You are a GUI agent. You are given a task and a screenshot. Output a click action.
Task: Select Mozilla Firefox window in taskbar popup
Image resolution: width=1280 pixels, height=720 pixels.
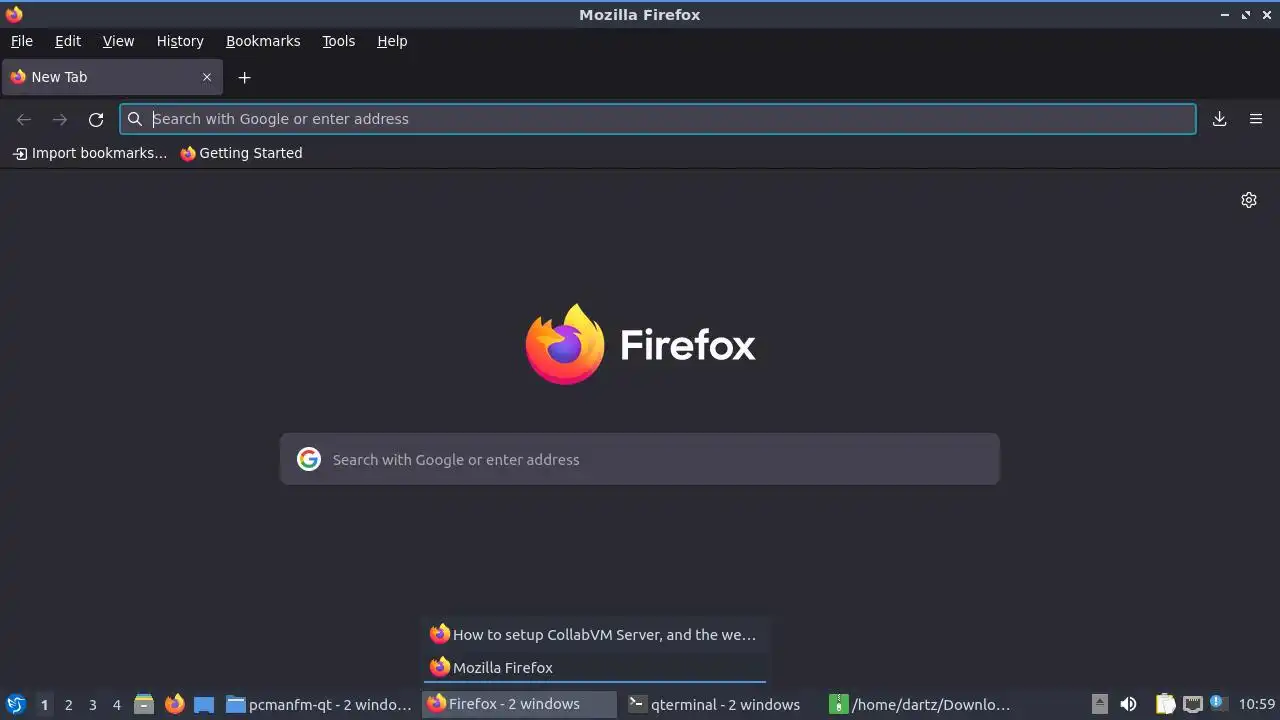[x=595, y=667]
